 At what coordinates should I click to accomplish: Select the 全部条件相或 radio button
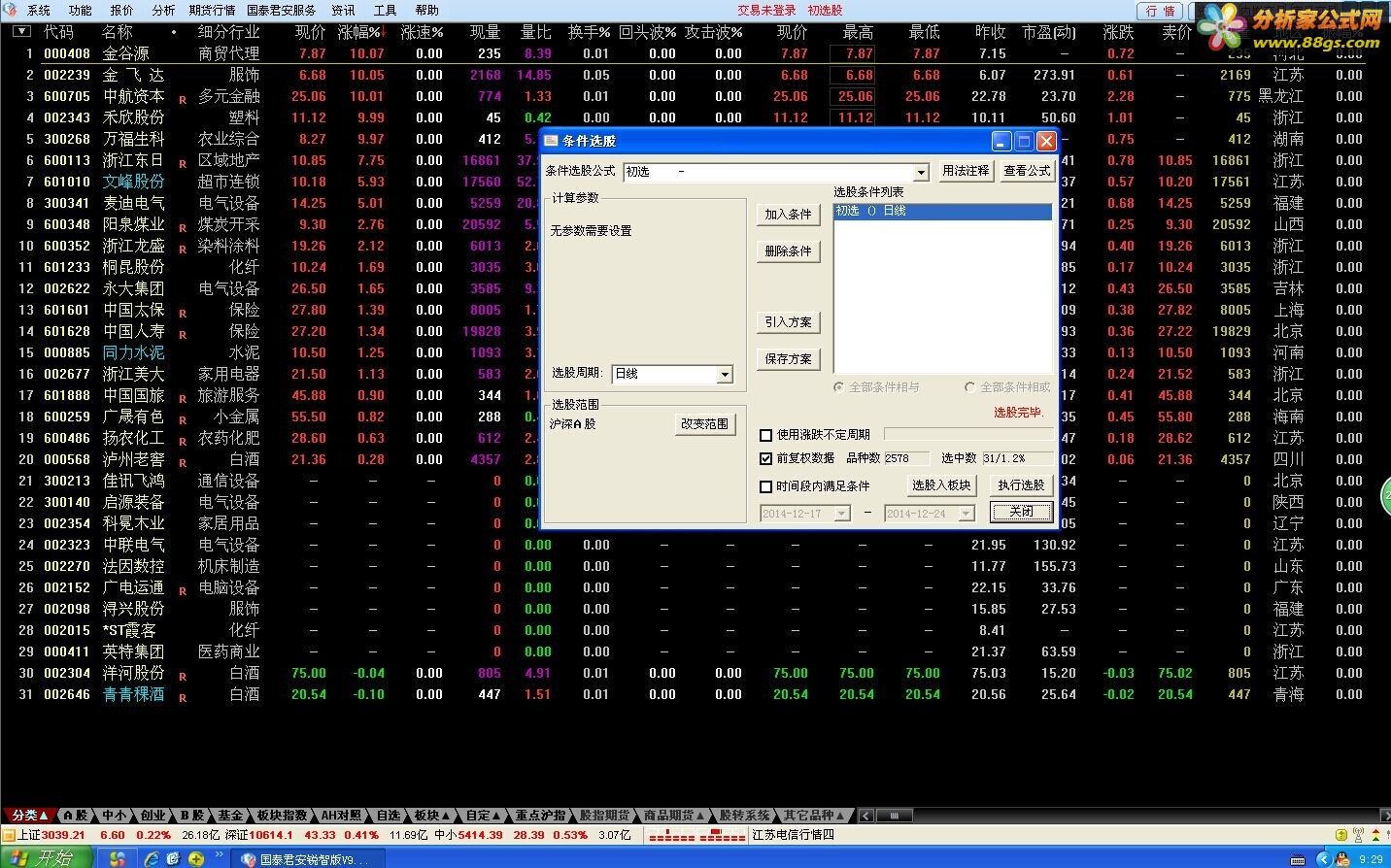click(x=969, y=387)
